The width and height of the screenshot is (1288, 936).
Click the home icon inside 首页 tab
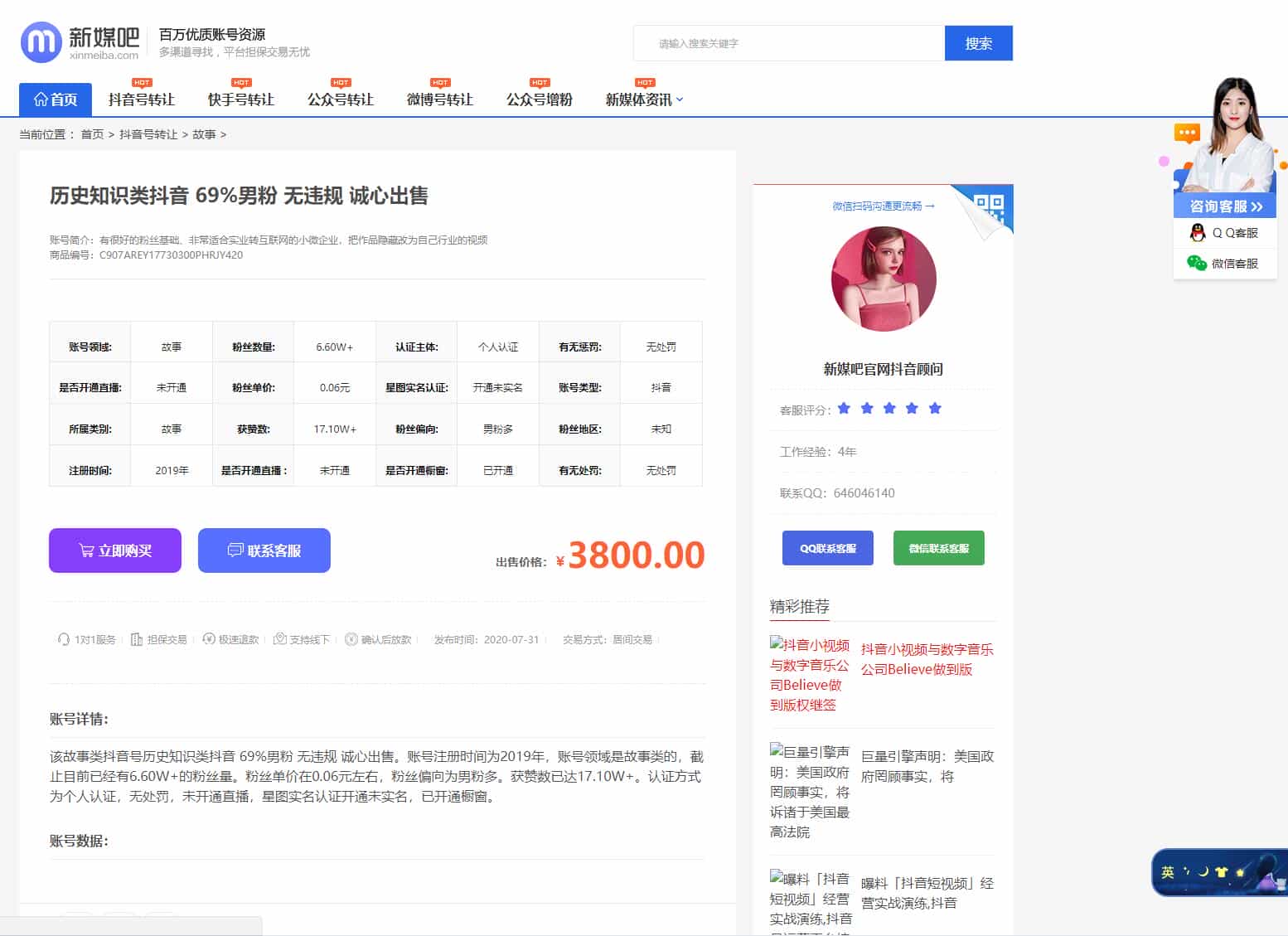(42, 99)
